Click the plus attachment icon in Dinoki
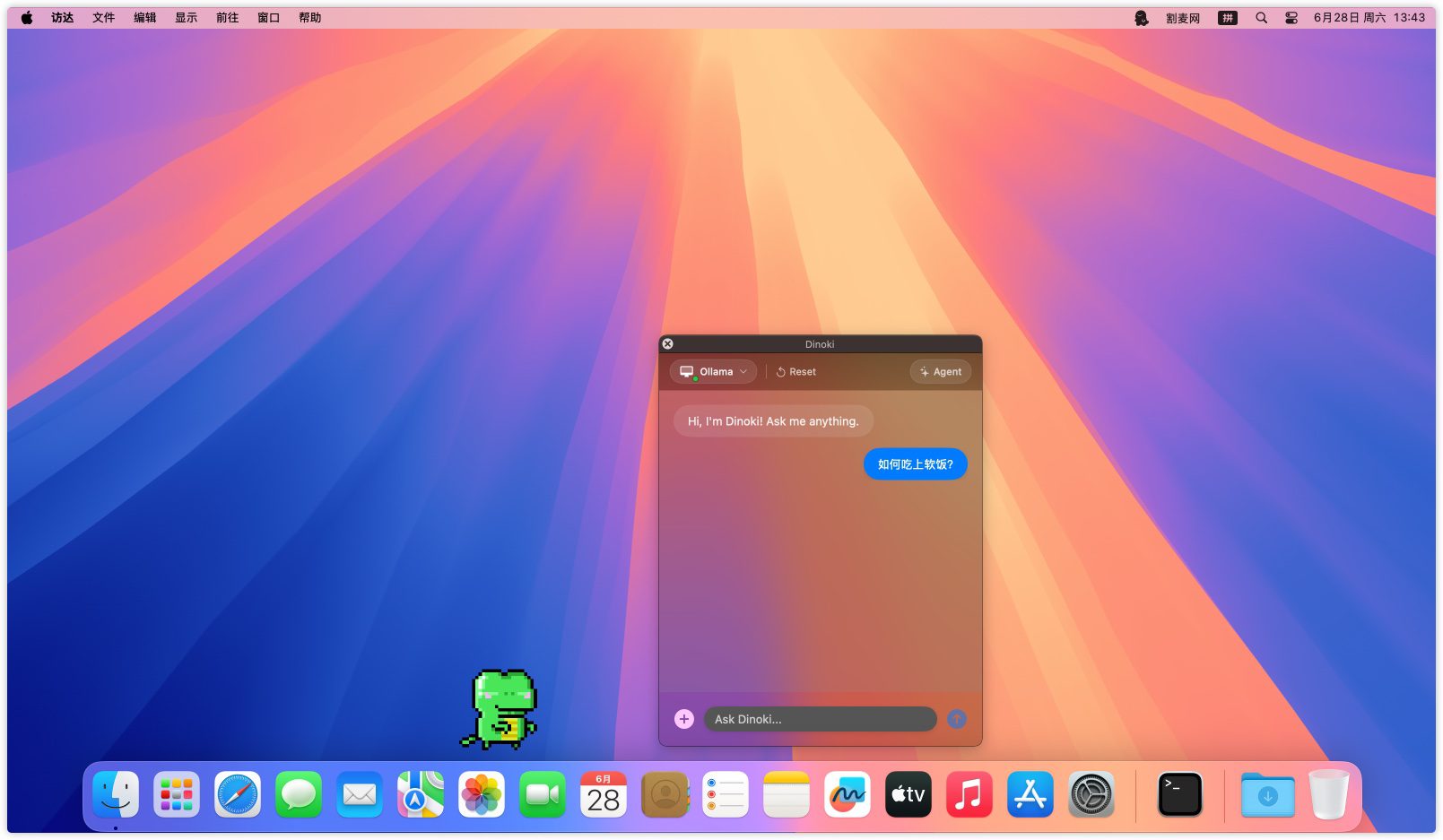Image resolution: width=1443 pixels, height=840 pixels. click(684, 719)
